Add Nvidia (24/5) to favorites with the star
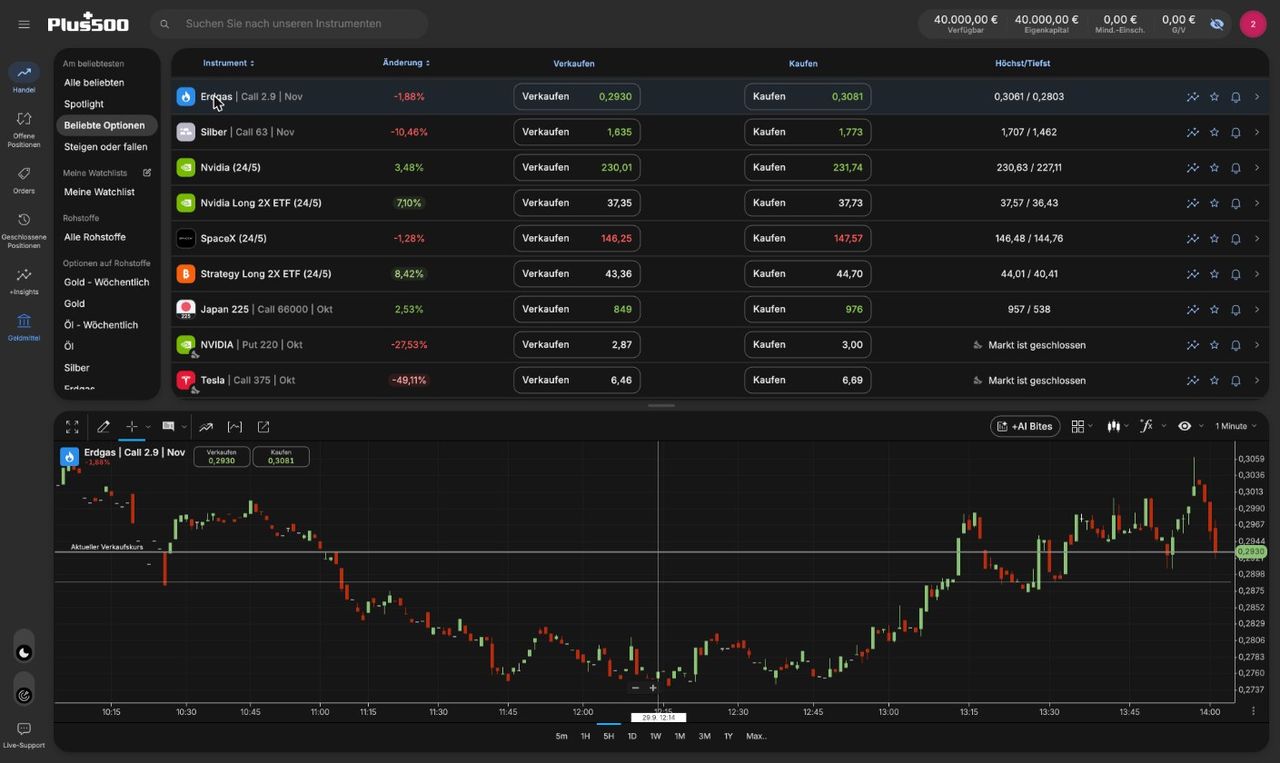This screenshot has height=763, width=1280. (1214, 168)
